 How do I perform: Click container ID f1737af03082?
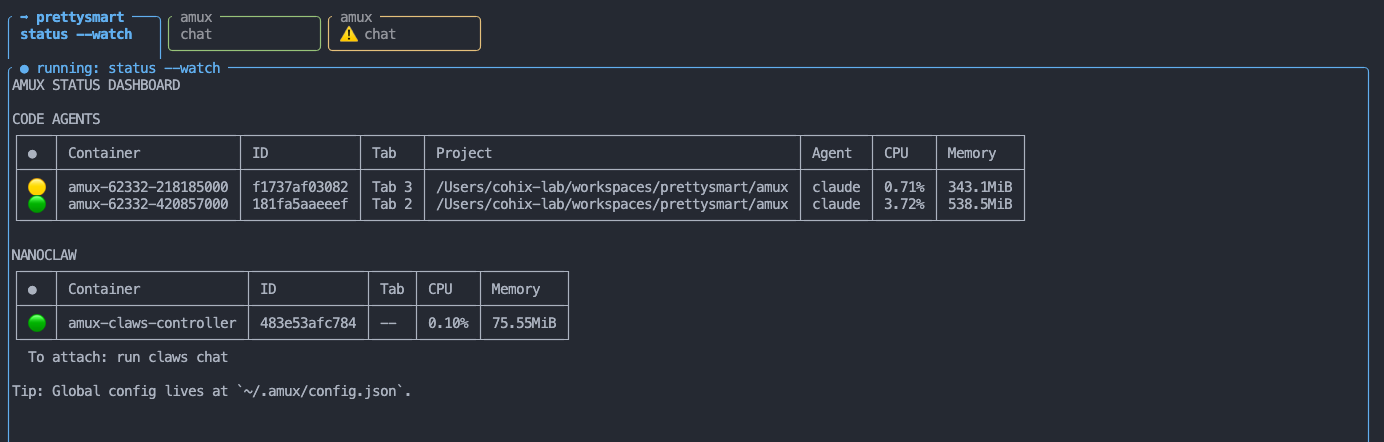300,187
